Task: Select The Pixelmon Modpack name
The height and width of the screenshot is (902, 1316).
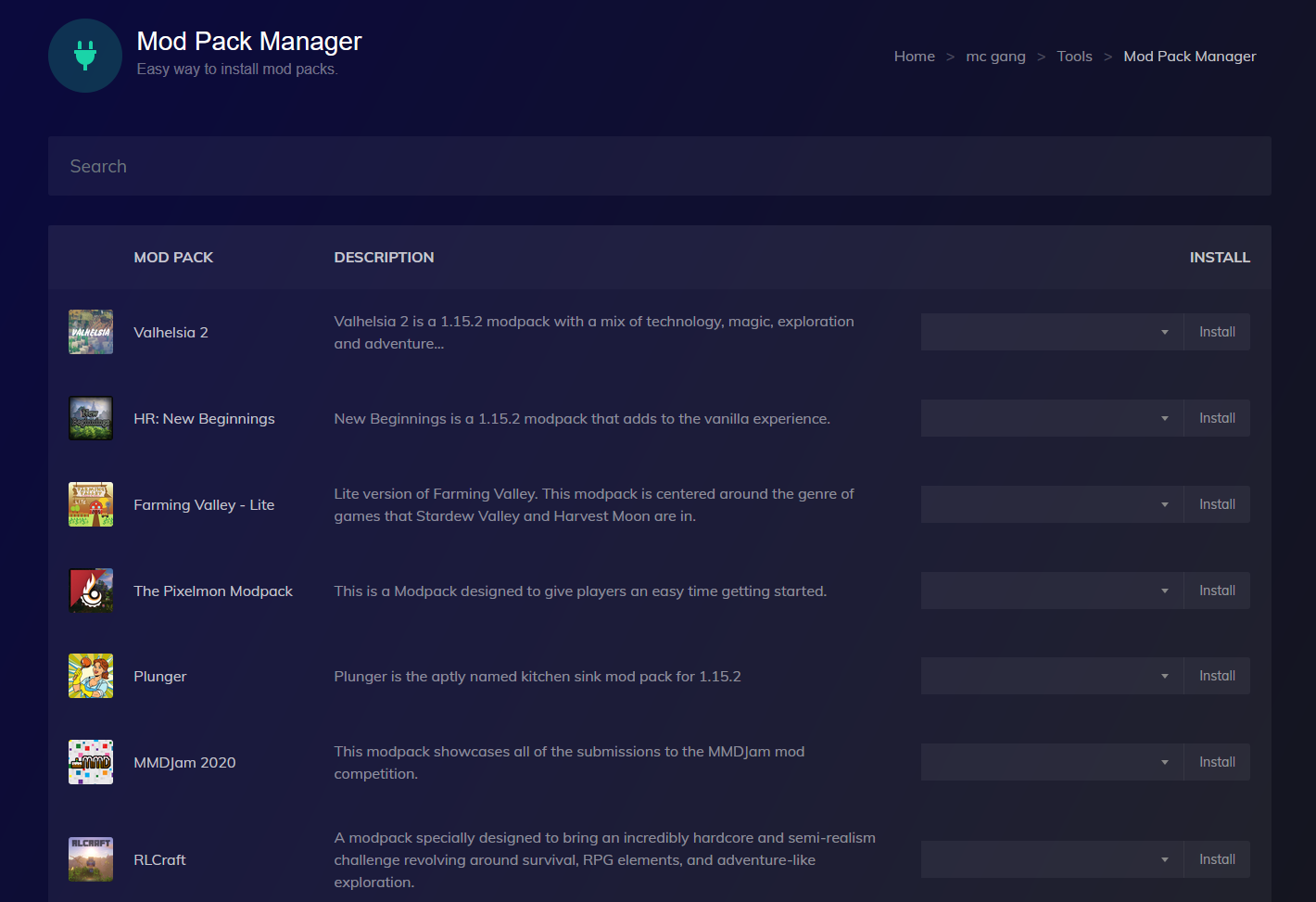Action: click(x=213, y=591)
